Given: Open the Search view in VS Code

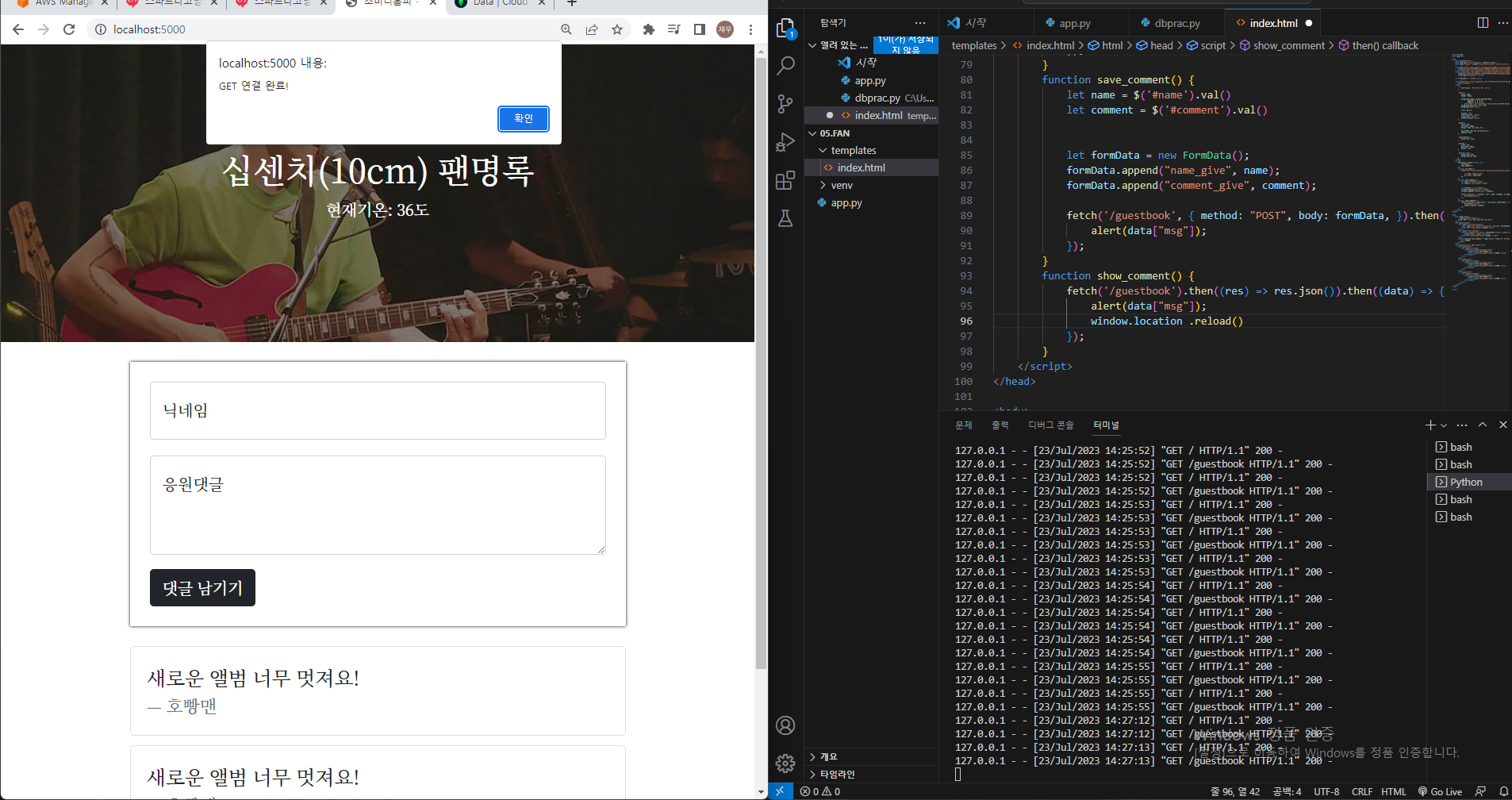Looking at the screenshot, I should click(x=785, y=66).
